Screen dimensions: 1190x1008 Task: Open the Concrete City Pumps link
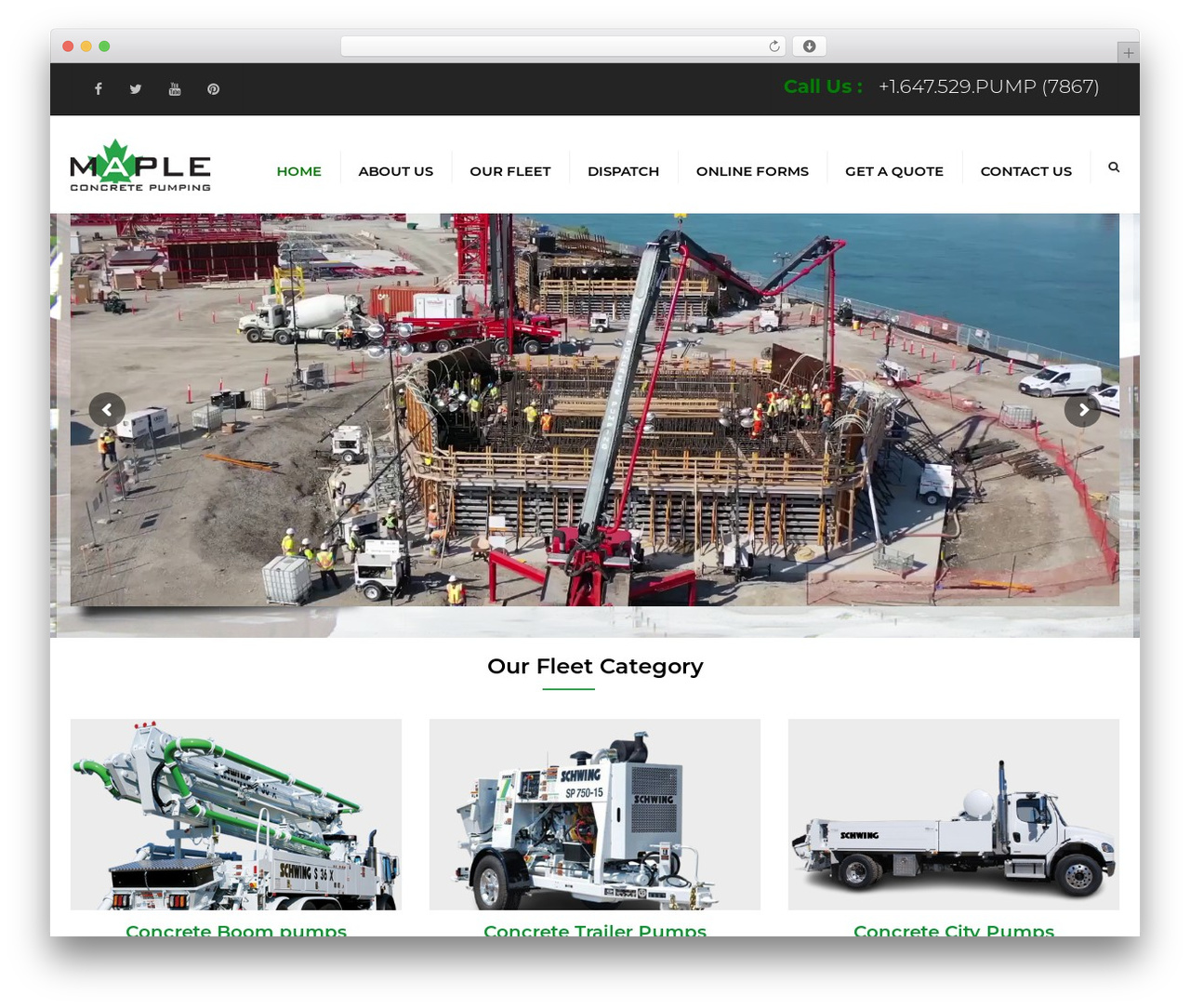point(954,930)
